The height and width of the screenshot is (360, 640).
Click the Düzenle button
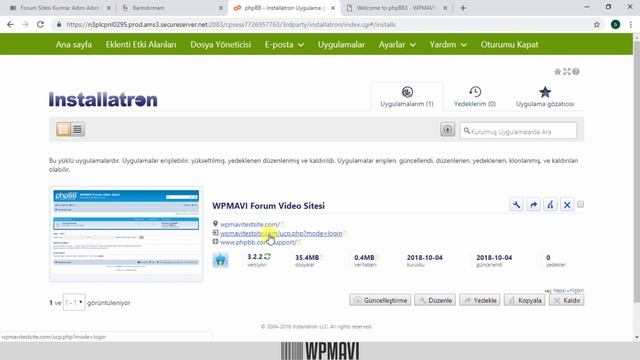point(435,300)
